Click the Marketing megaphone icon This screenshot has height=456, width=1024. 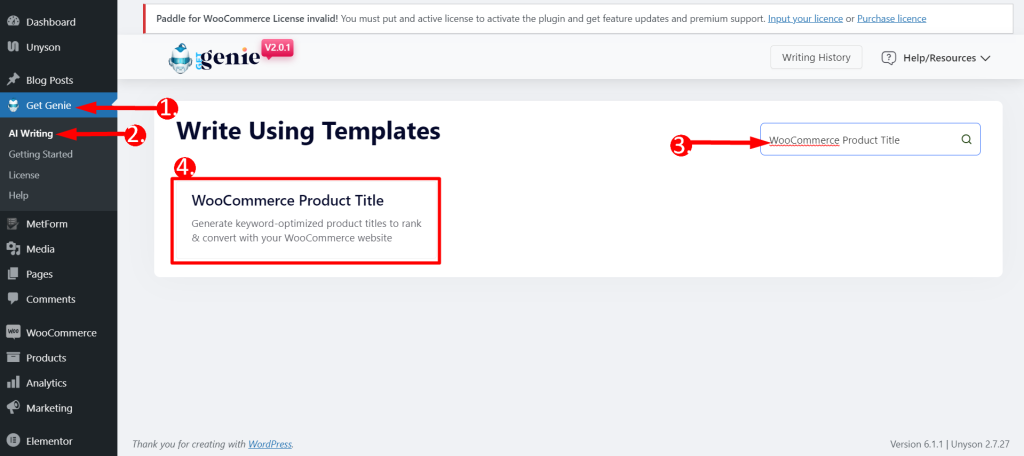[x=13, y=408]
